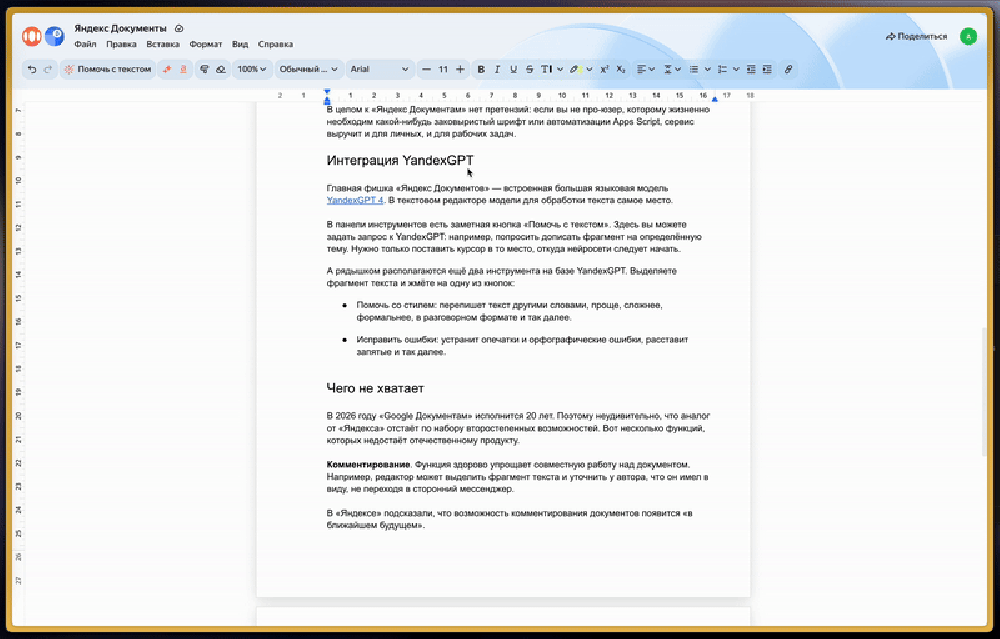Image resolution: width=1000 pixels, height=639 pixels.
Task: Click the 'Интеграция YandexGPT' heading
Action: (x=400, y=160)
